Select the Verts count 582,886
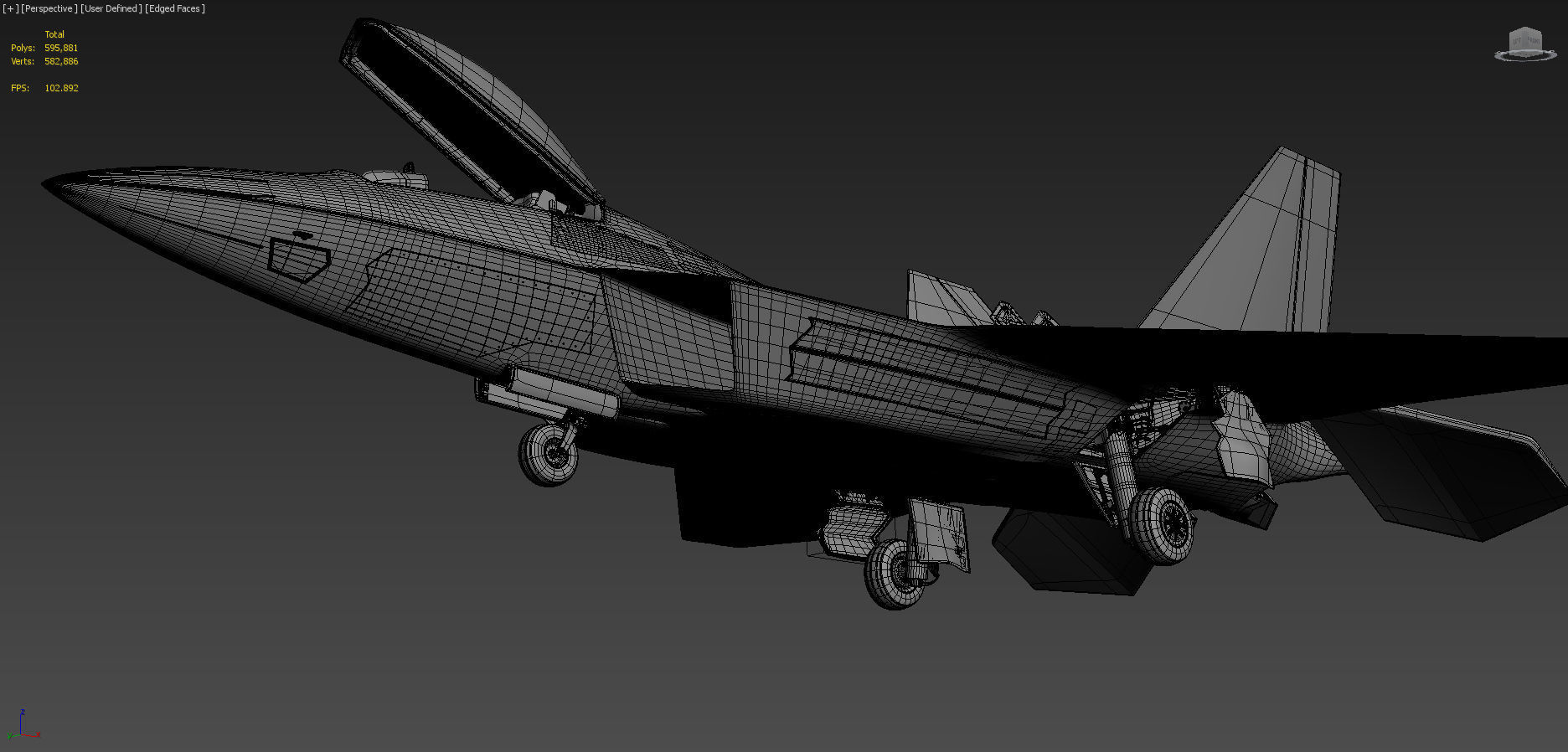 coord(61,61)
